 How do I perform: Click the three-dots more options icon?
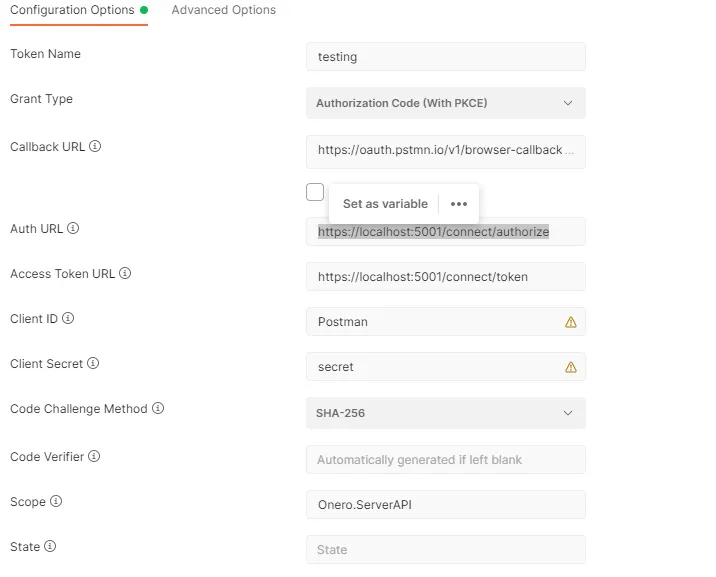[459, 204]
